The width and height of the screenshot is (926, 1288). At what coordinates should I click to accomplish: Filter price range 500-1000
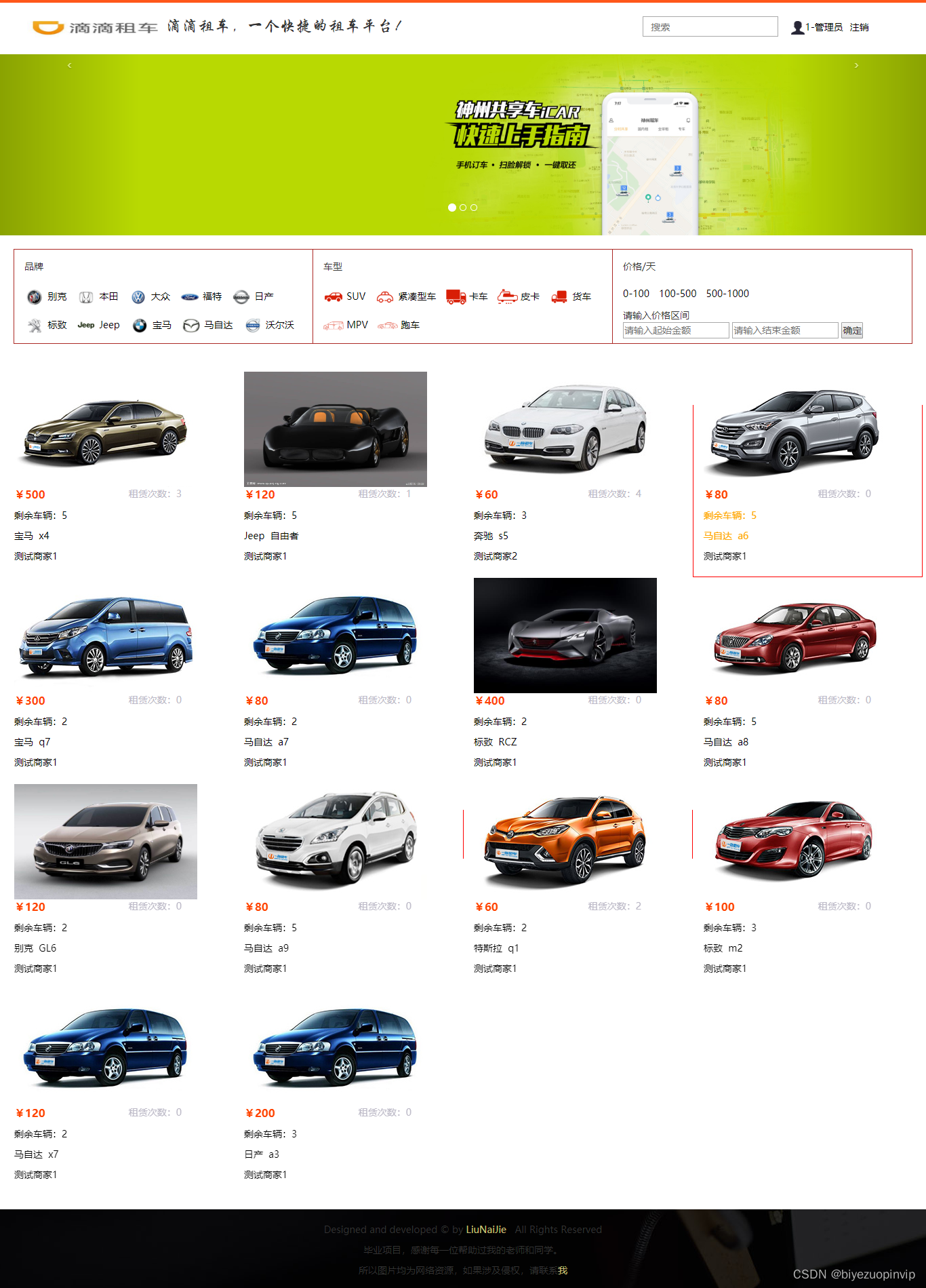[x=727, y=294]
